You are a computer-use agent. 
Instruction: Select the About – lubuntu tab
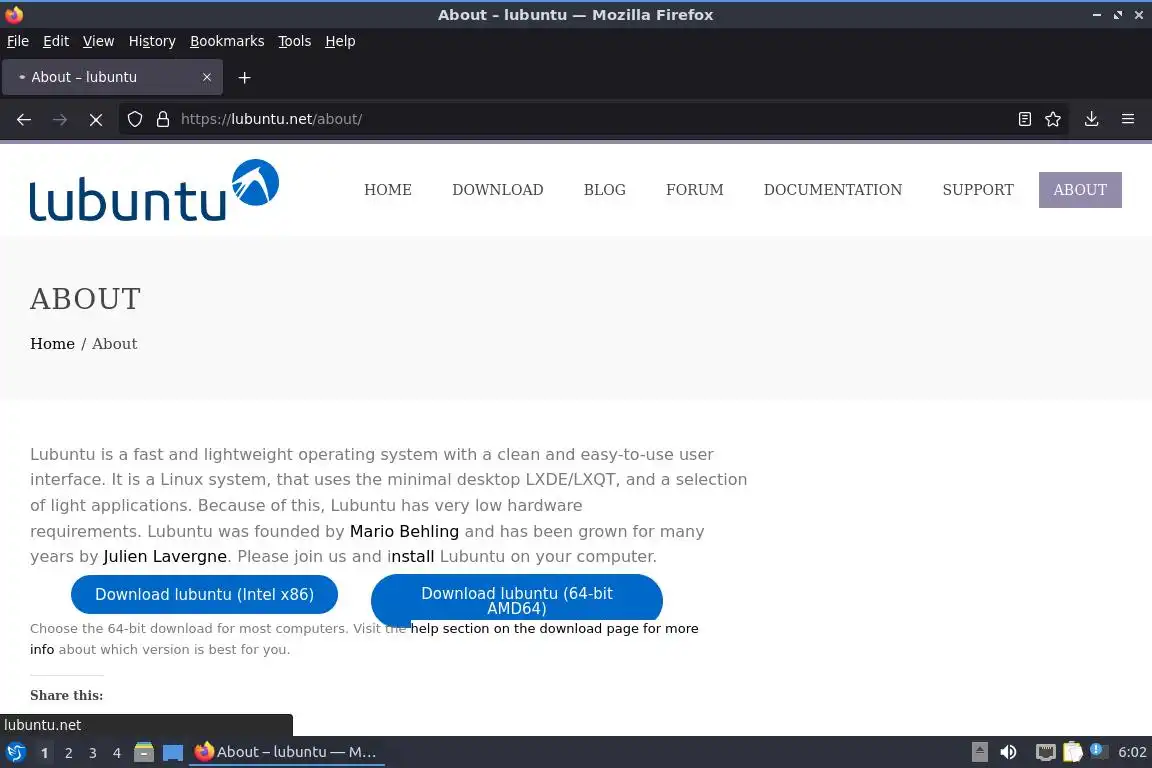(x=112, y=77)
